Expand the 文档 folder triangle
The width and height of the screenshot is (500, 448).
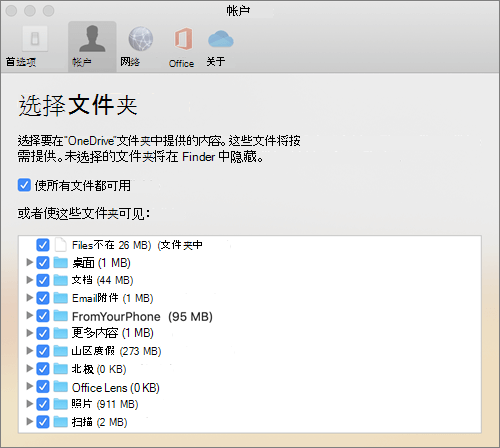coord(29,280)
